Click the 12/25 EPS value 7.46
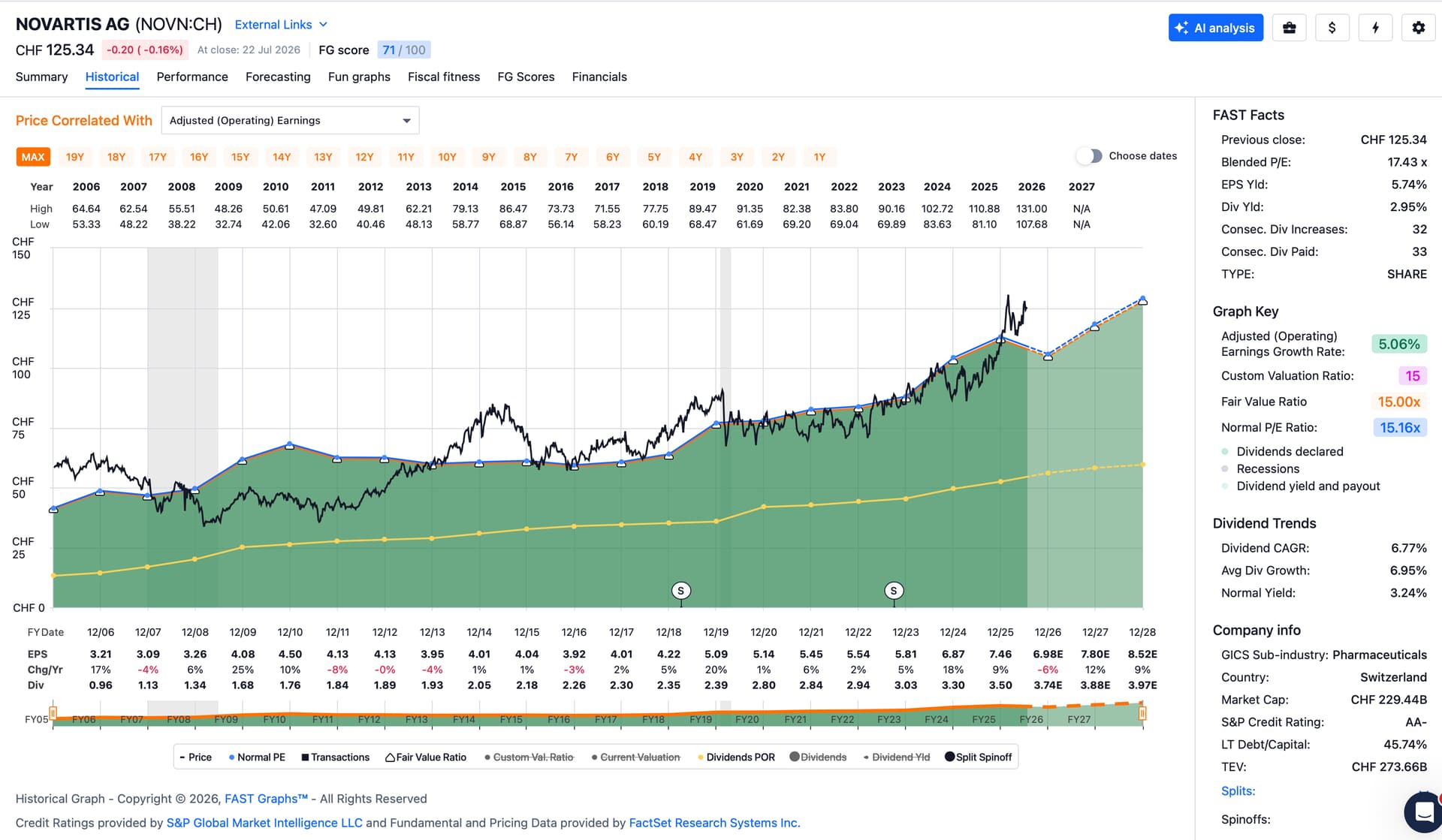This screenshot has width=1442, height=840. pos(1000,655)
